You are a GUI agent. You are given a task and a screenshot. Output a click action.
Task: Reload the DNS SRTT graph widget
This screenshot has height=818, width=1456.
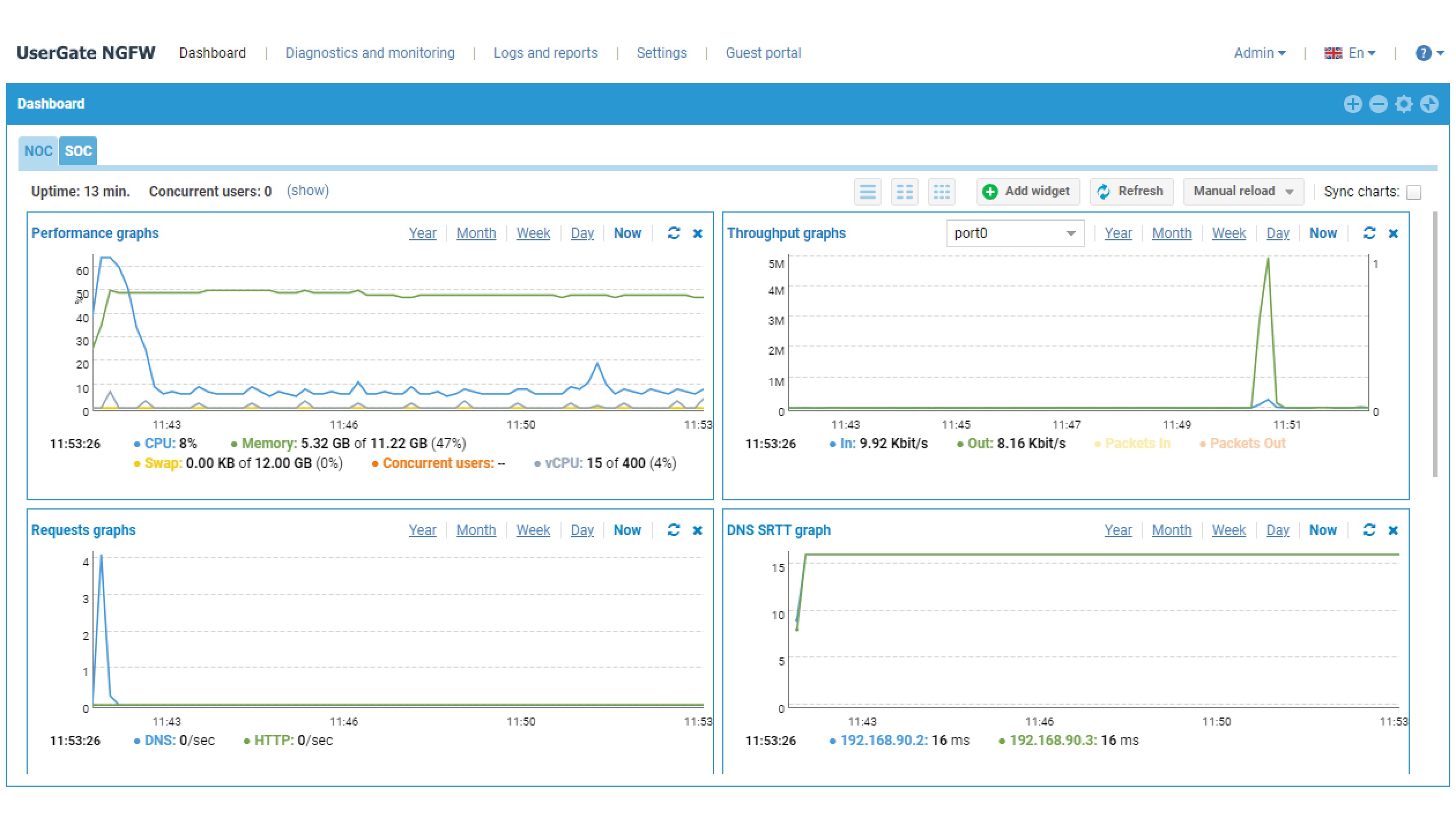(1369, 530)
